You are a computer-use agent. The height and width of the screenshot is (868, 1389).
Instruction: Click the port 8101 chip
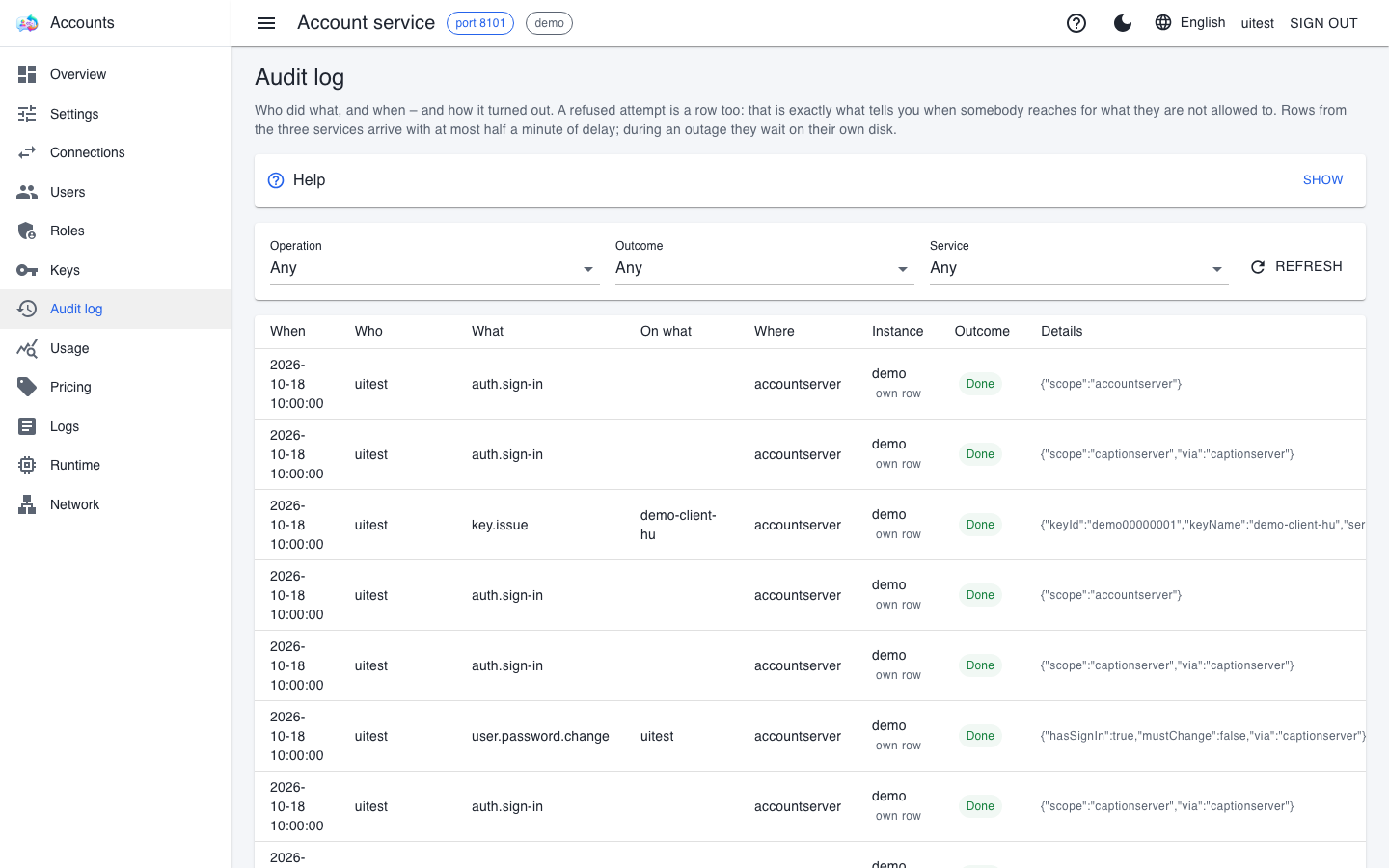480,23
